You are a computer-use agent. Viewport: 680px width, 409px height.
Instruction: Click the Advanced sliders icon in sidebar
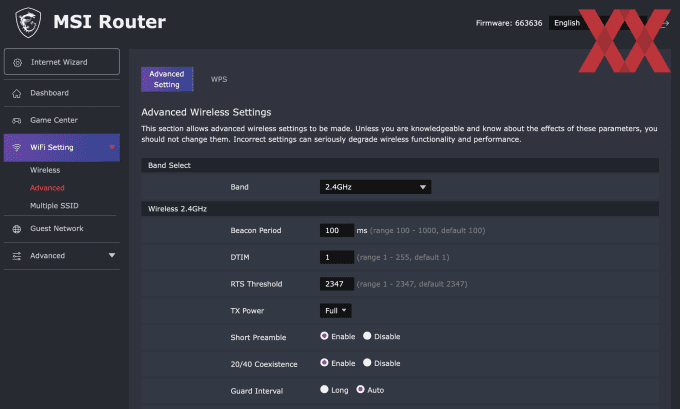16,256
